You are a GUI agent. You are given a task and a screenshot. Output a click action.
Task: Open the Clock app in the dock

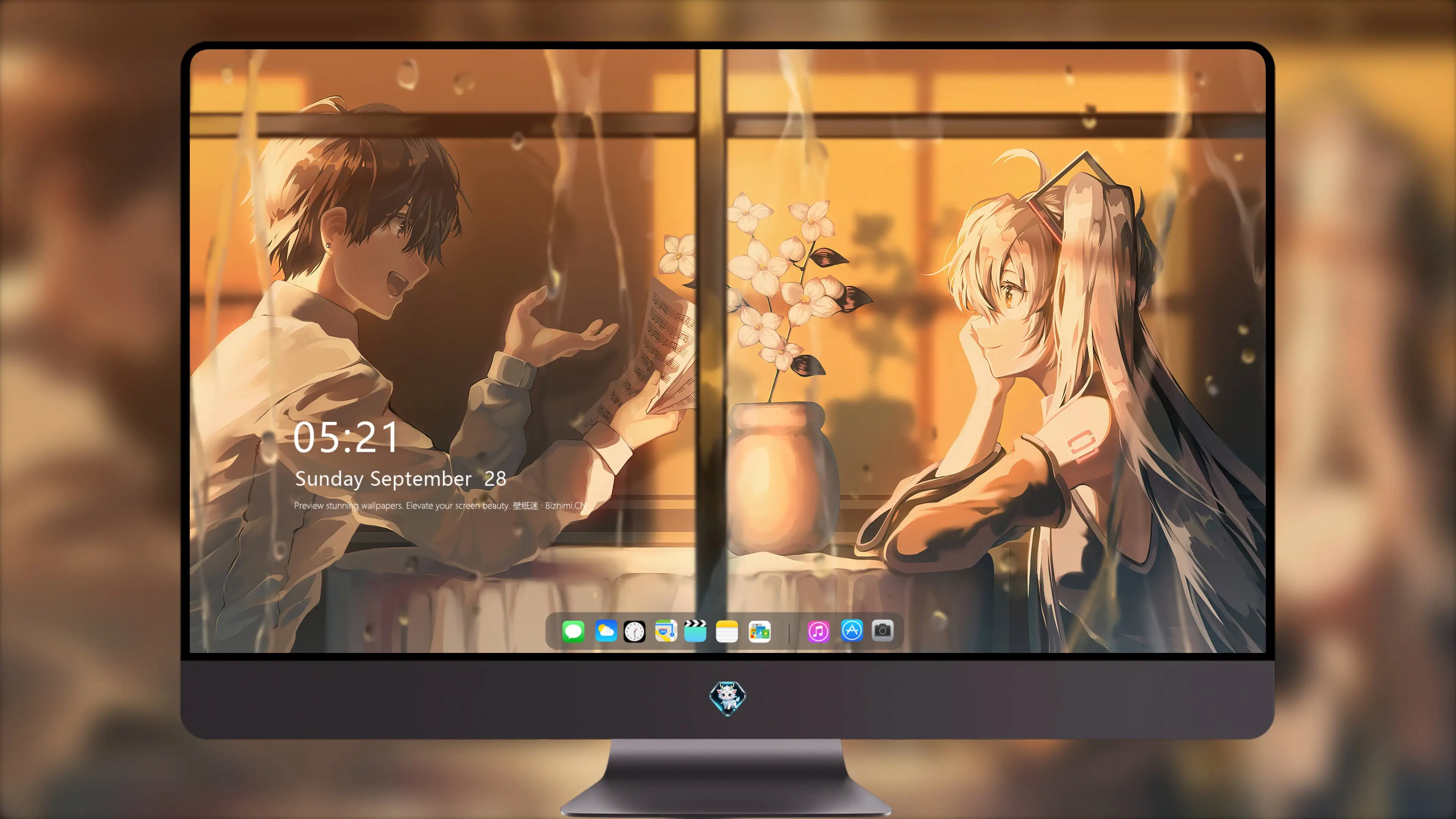[x=634, y=631]
